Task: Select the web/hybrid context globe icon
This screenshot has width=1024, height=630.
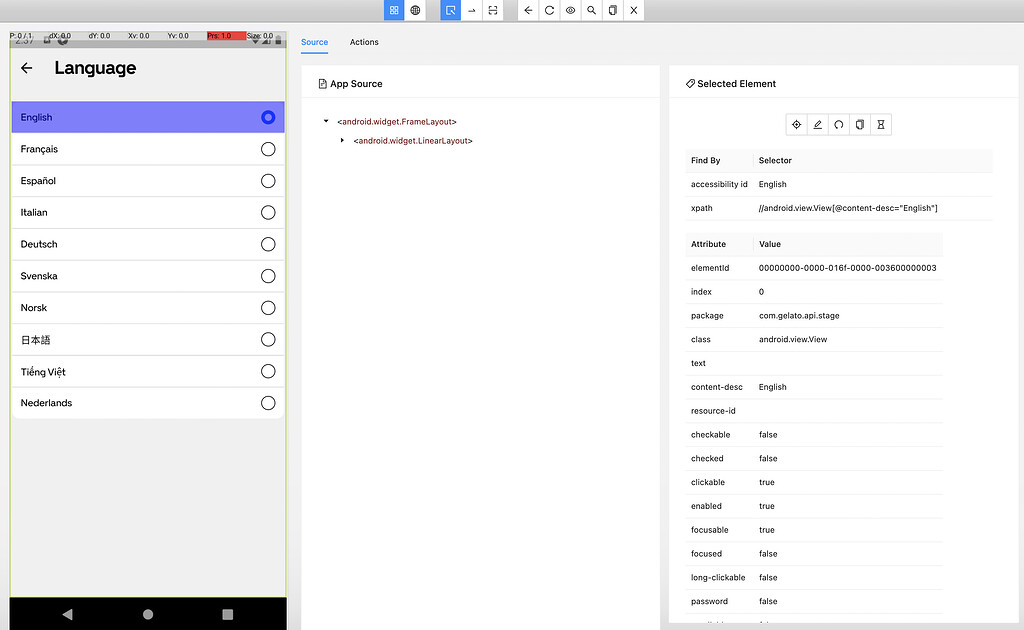Action: click(415, 10)
